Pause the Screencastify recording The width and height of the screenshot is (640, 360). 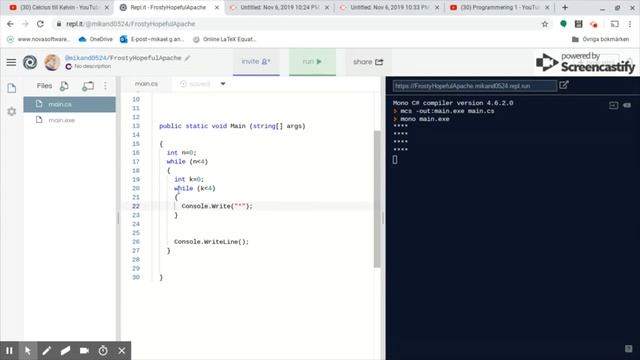(9, 351)
